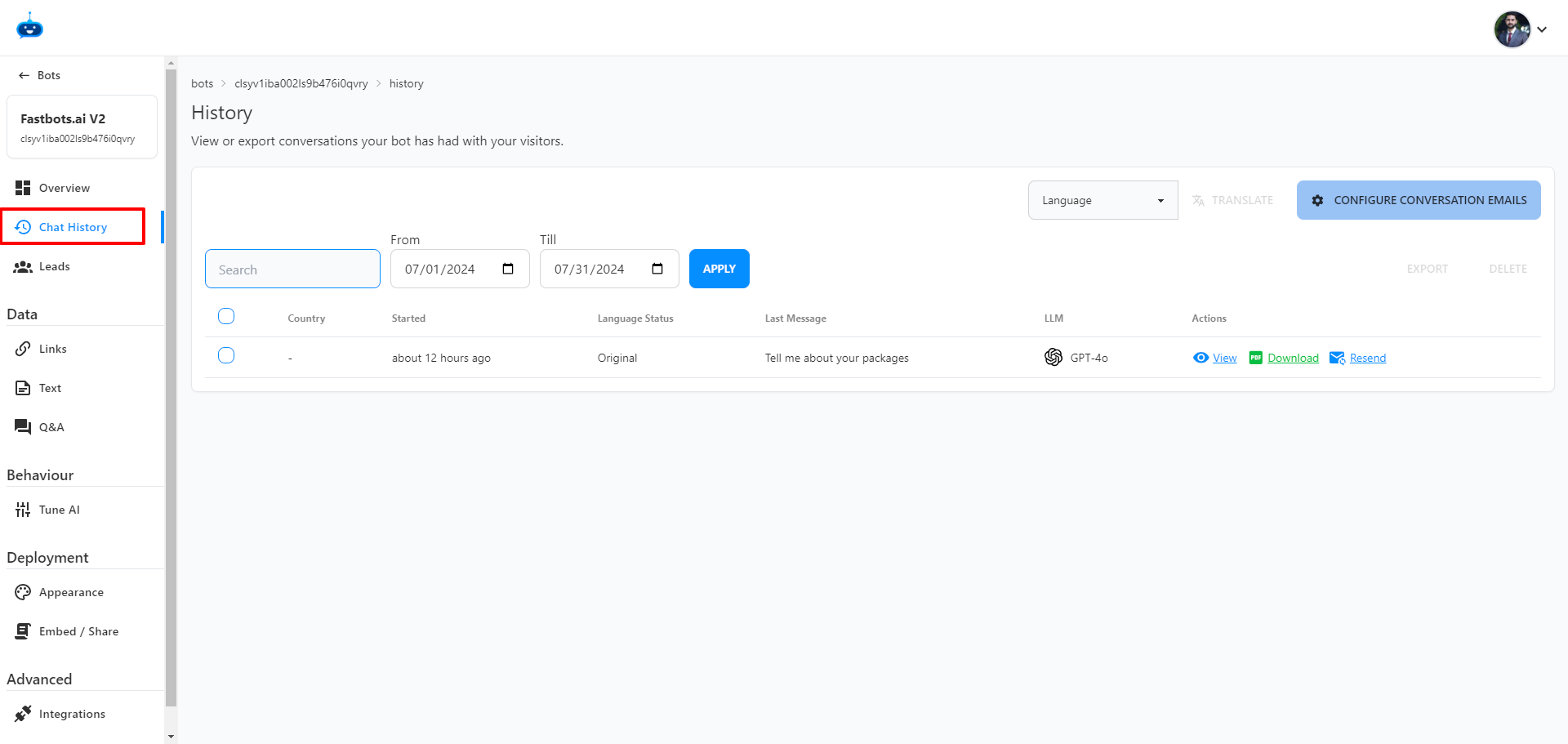Open the Overview dashboard icon
1568x744 pixels.
(23, 188)
